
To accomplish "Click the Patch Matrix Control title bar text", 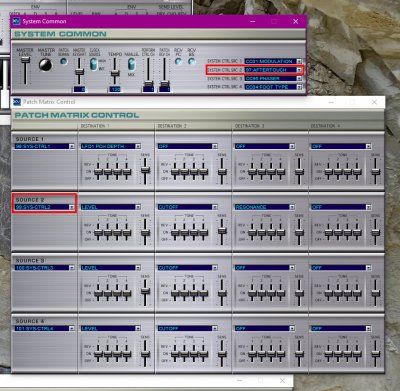I will pos(49,102).
